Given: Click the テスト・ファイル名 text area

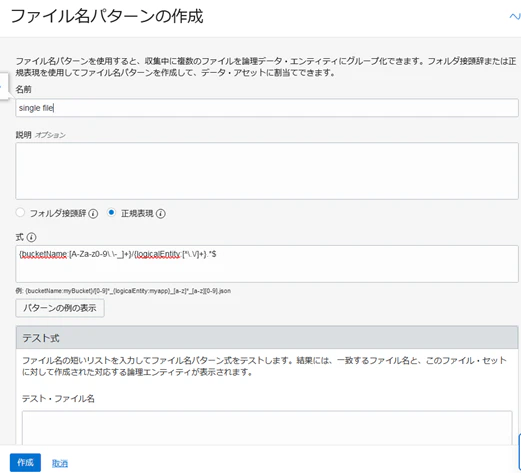Looking at the screenshot, I should pos(267,428).
